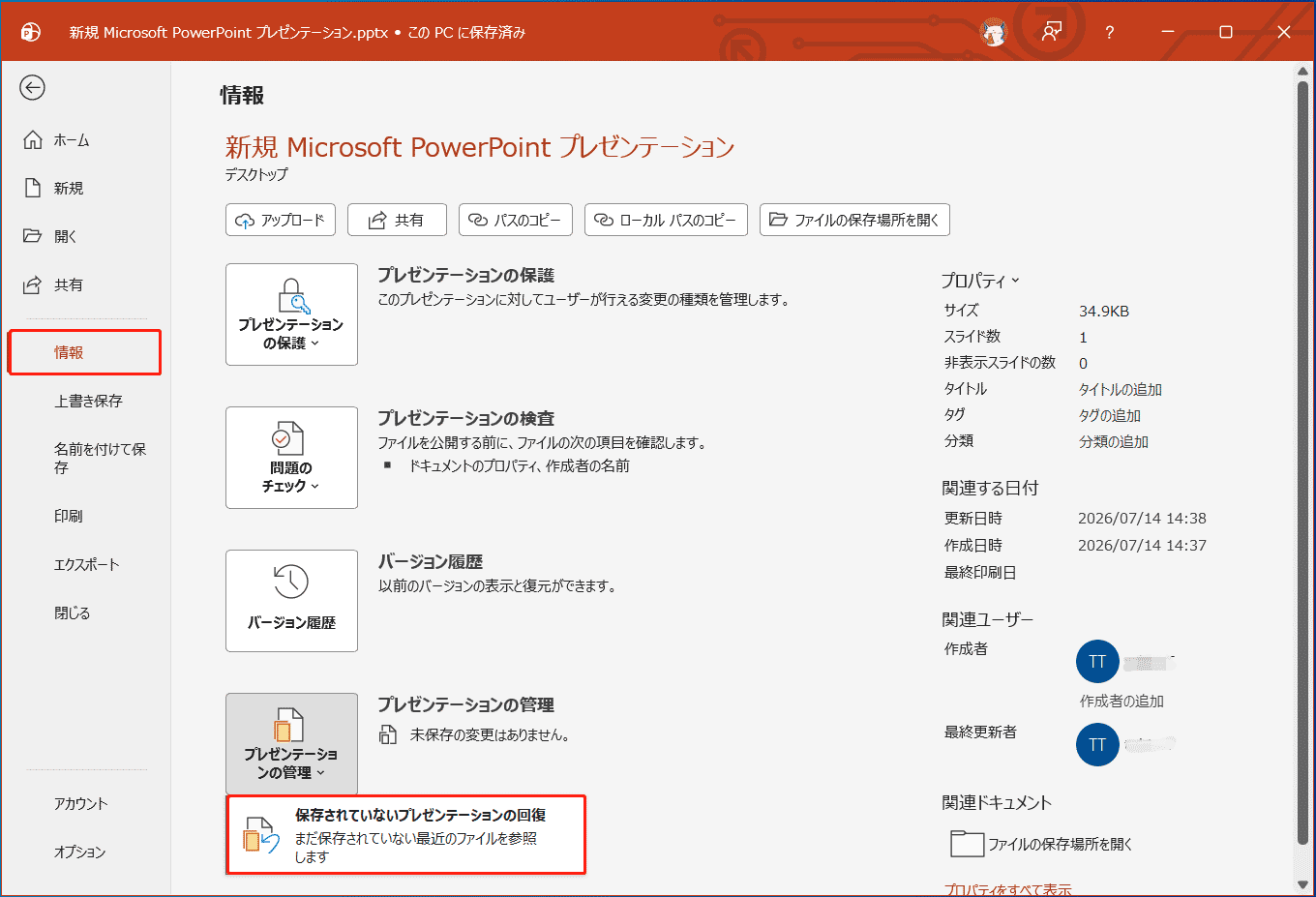Click 閉じる in the sidebar

point(72,613)
